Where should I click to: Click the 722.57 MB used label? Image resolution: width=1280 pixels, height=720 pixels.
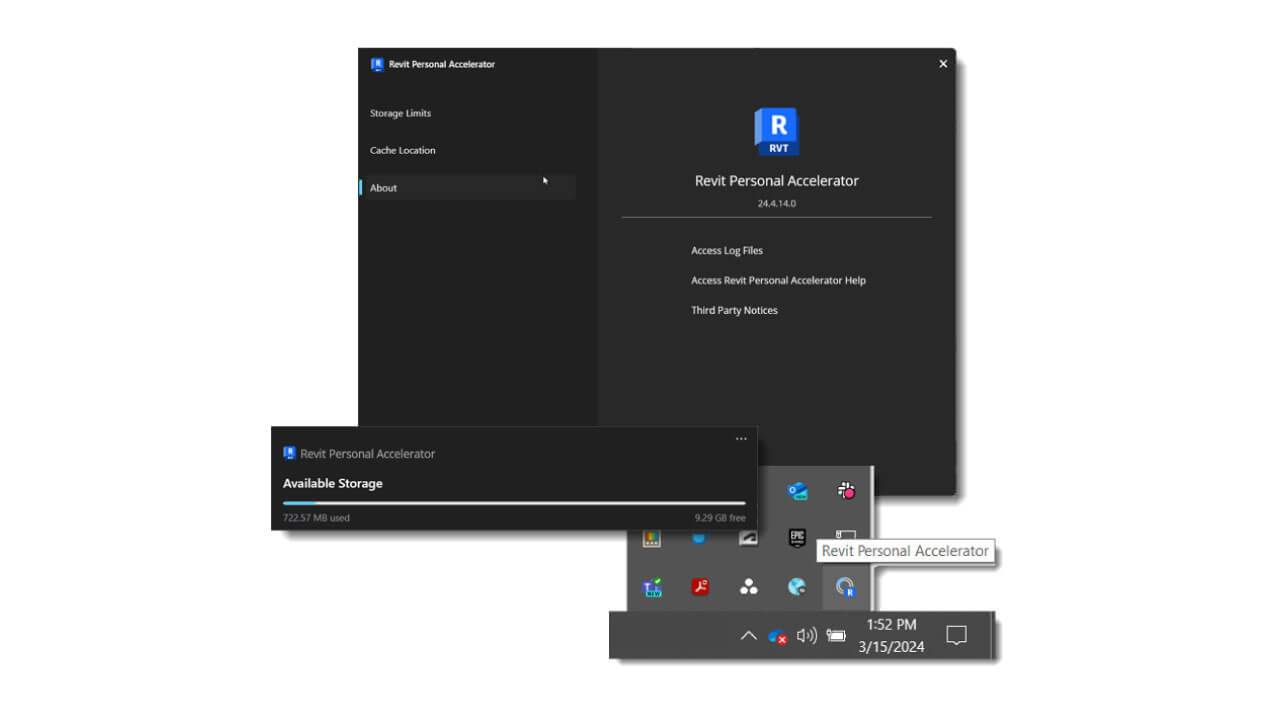coord(316,518)
